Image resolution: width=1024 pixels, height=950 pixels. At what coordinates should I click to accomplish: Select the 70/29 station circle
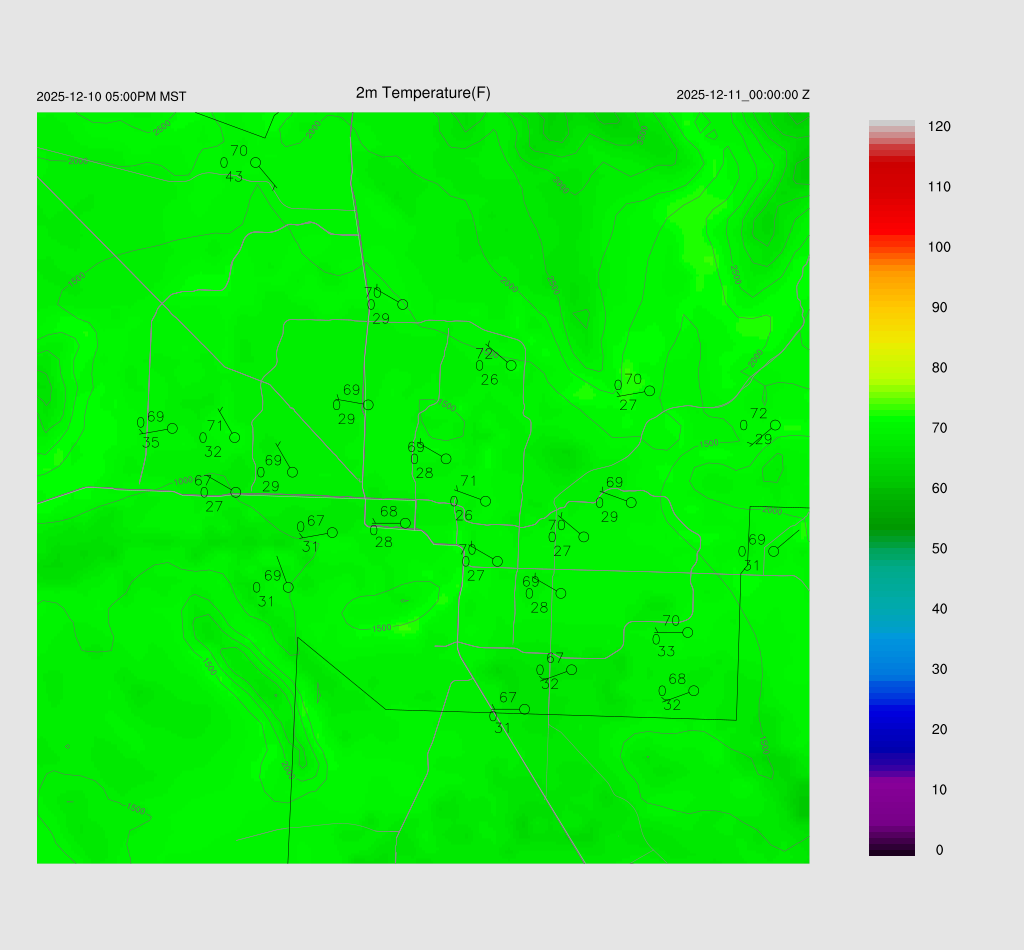(x=402, y=304)
